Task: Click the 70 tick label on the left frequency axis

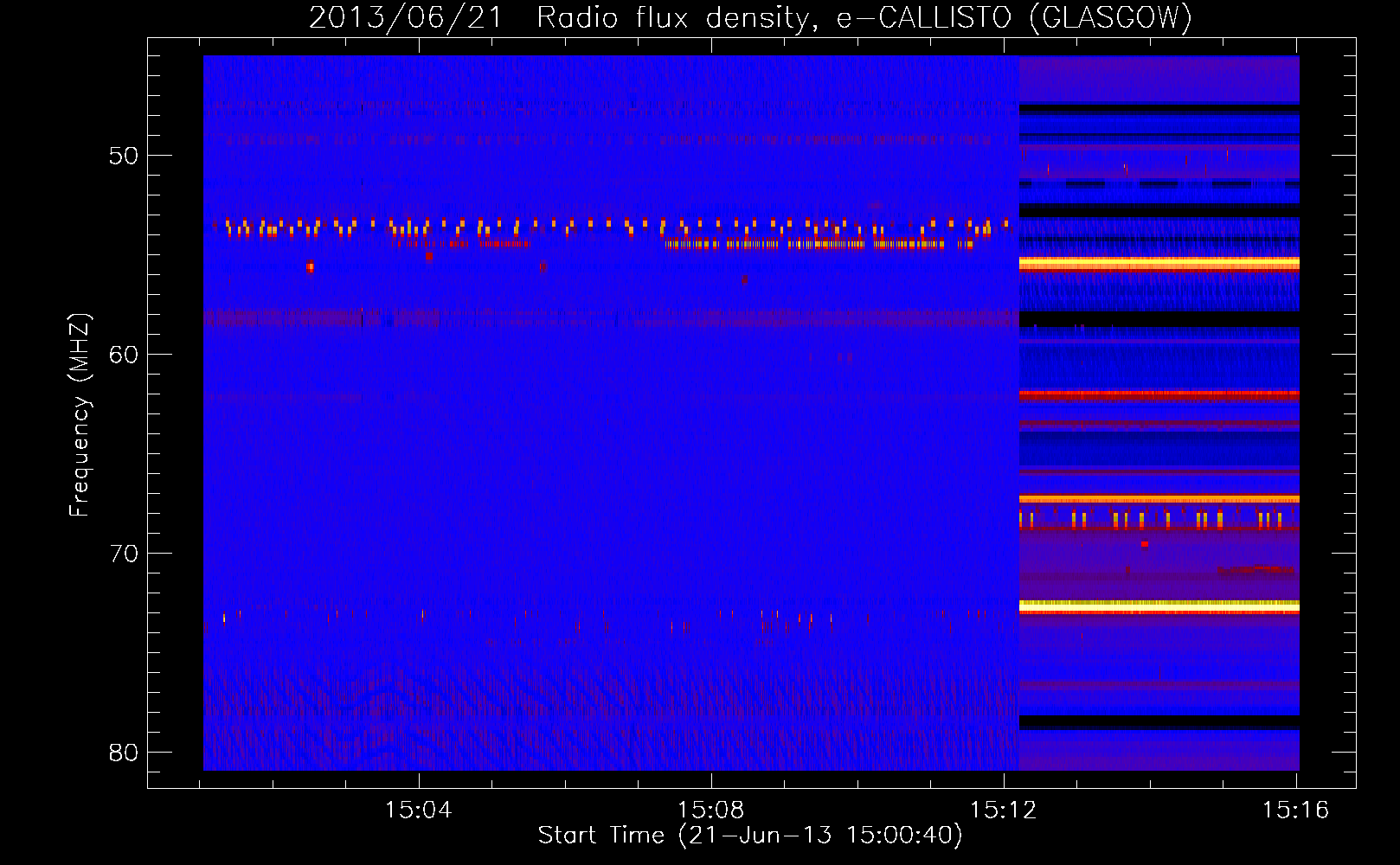Action: (124, 553)
